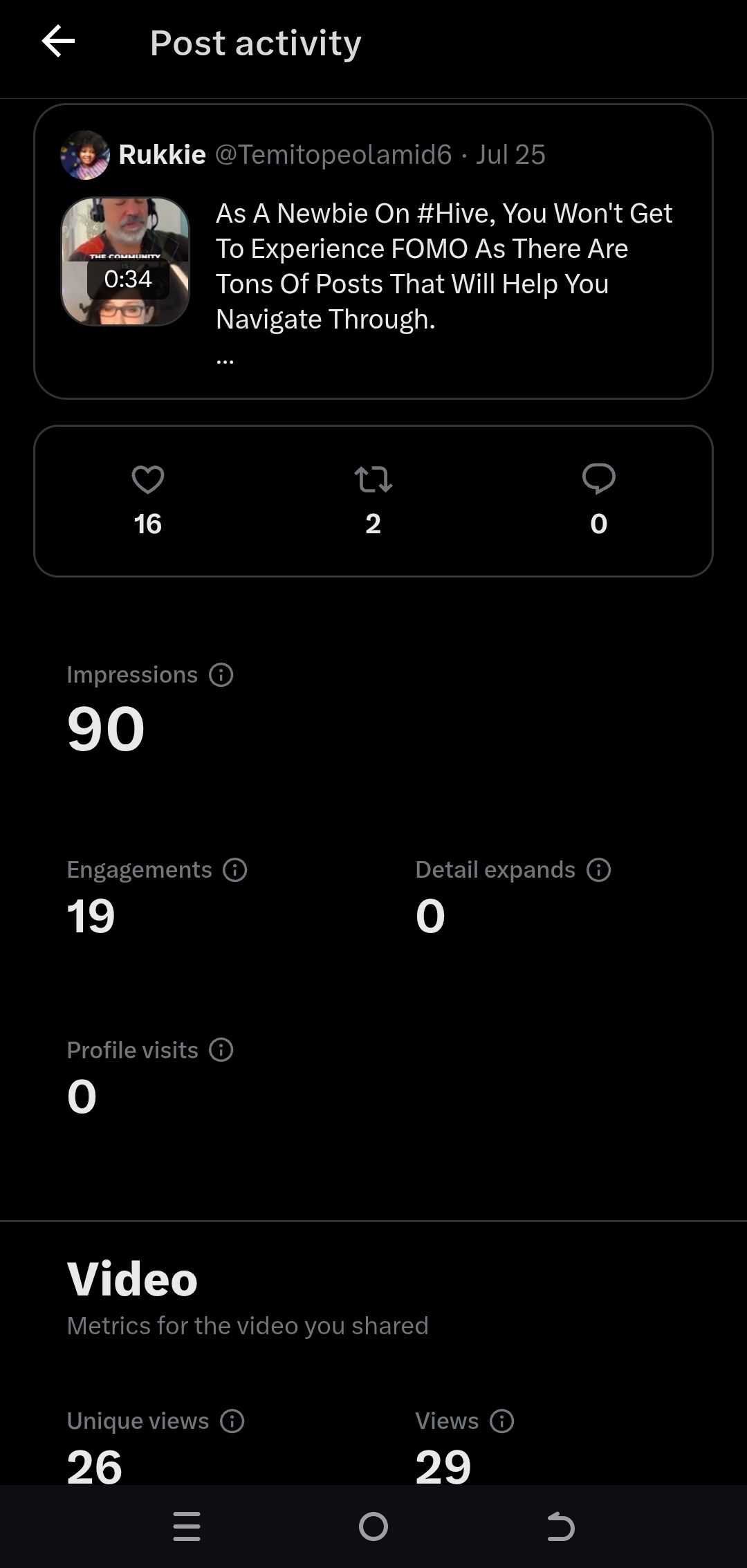Viewport: 747px width, 1568px height.
Task: Tap the back arrow in the header
Action: click(x=59, y=42)
